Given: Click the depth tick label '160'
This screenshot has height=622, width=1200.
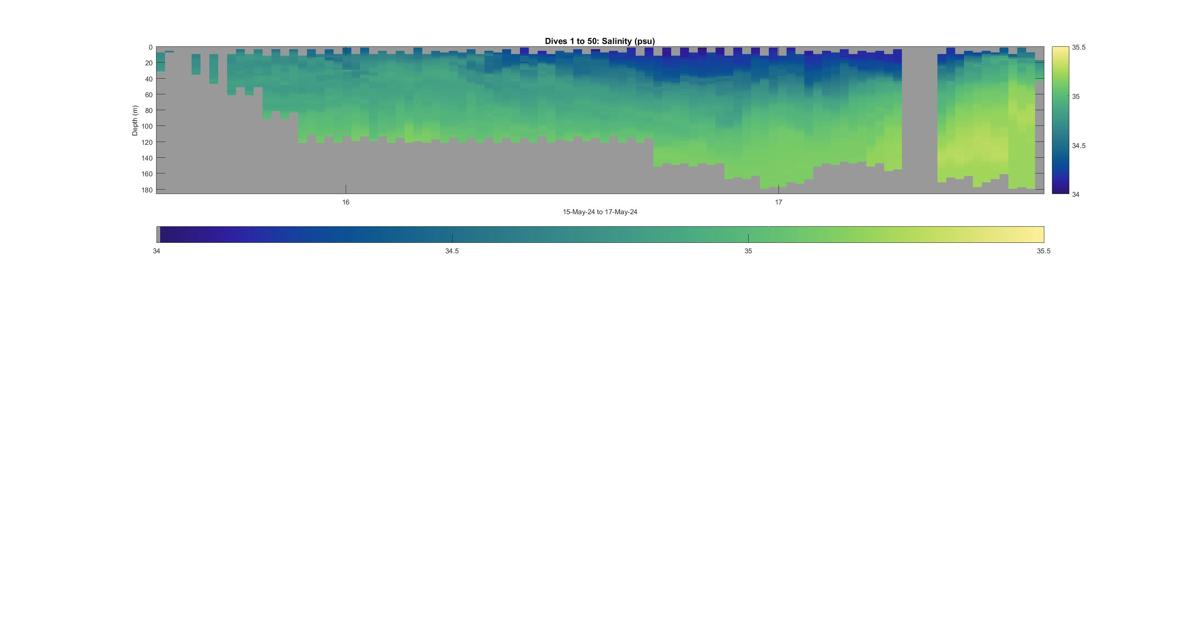Looking at the screenshot, I should coord(146,174).
